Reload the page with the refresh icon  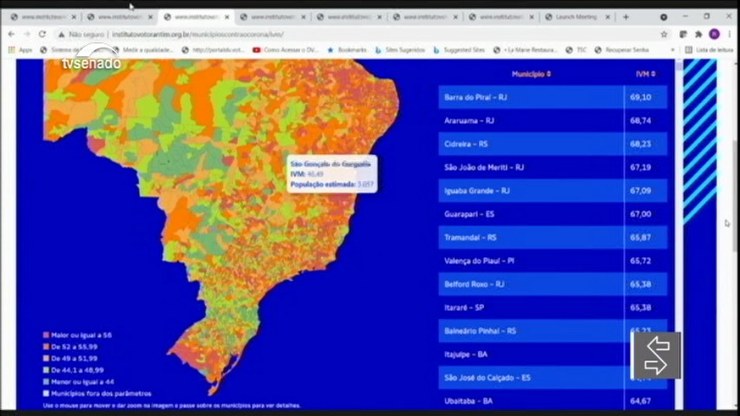tap(43, 33)
